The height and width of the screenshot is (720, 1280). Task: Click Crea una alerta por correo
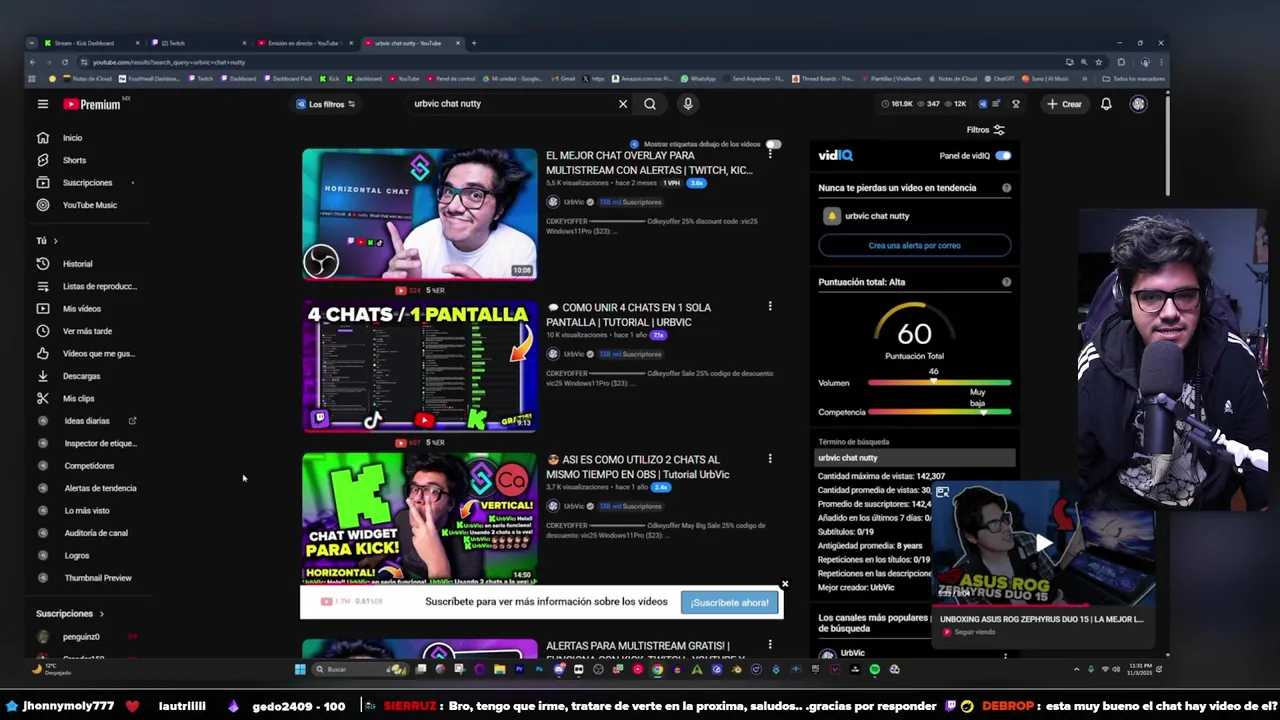tap(914, 245)
